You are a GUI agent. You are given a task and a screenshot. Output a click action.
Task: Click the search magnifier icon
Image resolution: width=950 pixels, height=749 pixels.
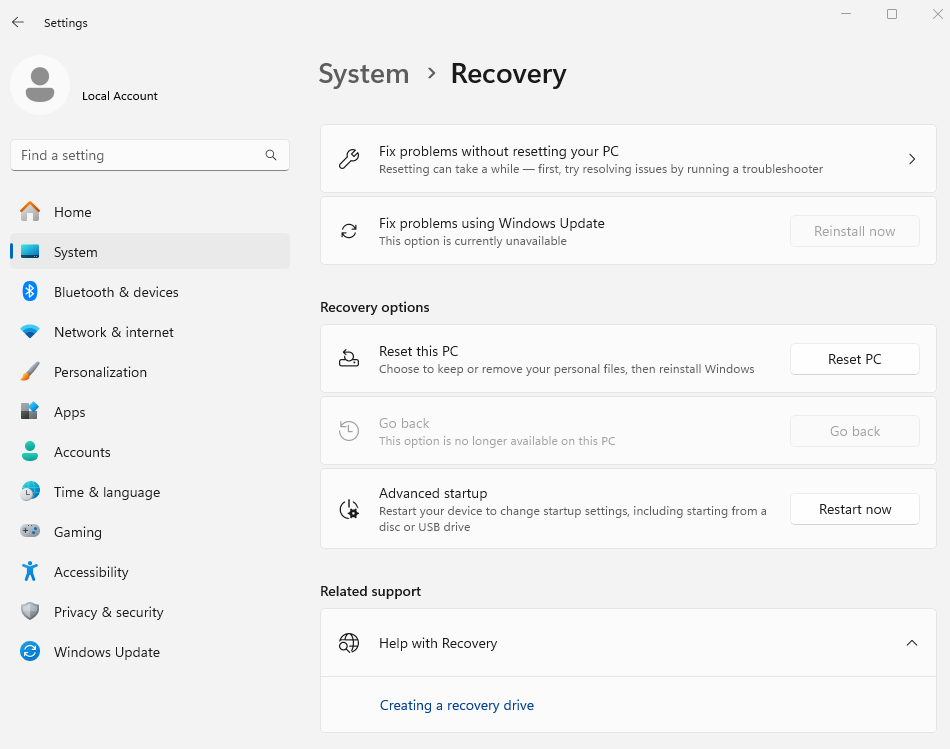point(271,155)
